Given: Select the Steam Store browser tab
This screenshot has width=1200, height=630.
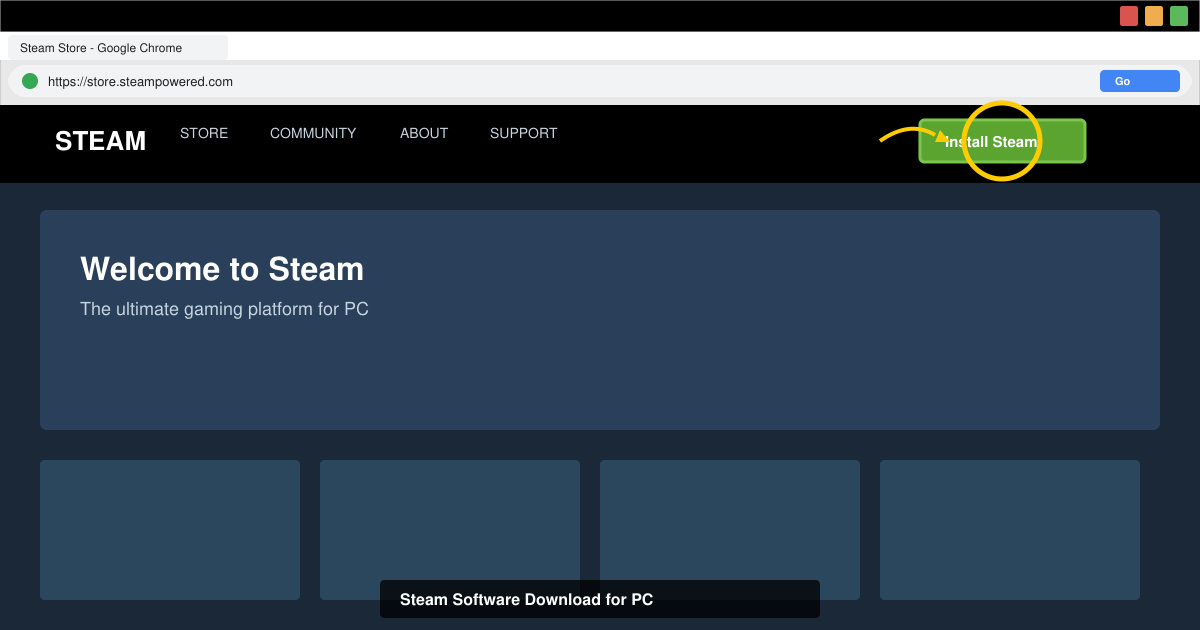Looking at the screenshot, I should (118, 48).
